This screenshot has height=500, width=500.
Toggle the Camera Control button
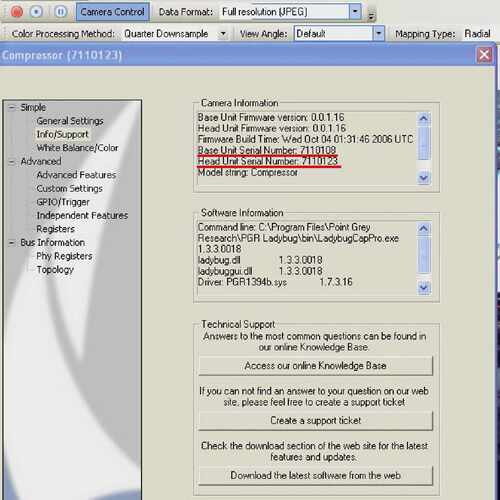(112, 12)
